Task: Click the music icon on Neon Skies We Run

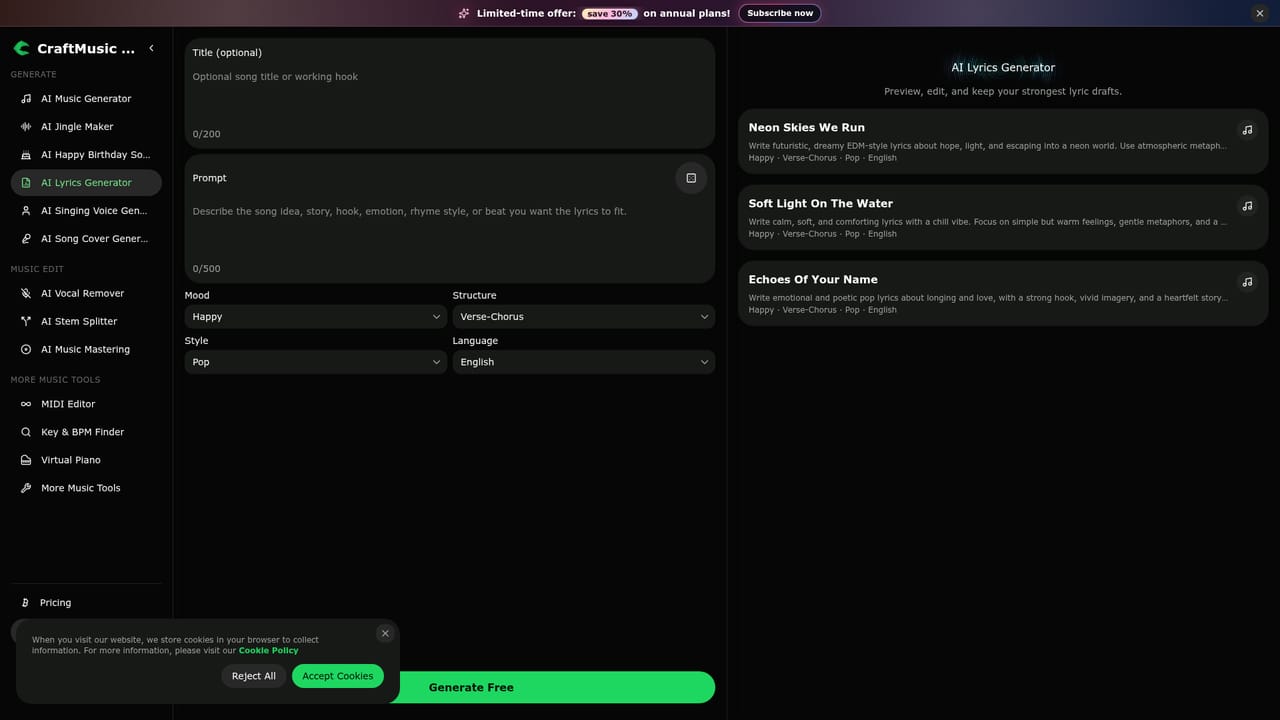Action: pos(1247,130)
